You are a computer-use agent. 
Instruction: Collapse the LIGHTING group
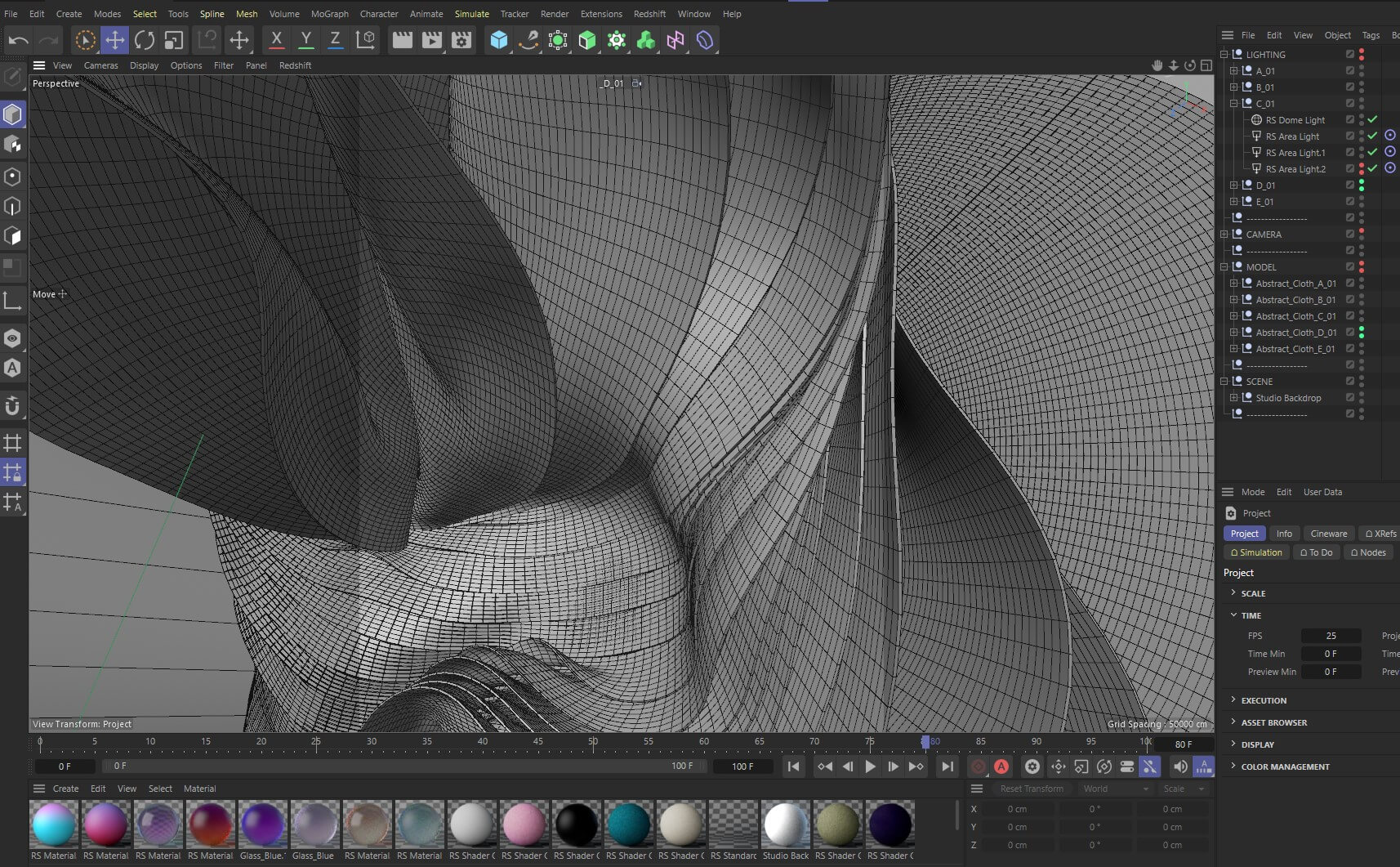[x=1224, y=55]
